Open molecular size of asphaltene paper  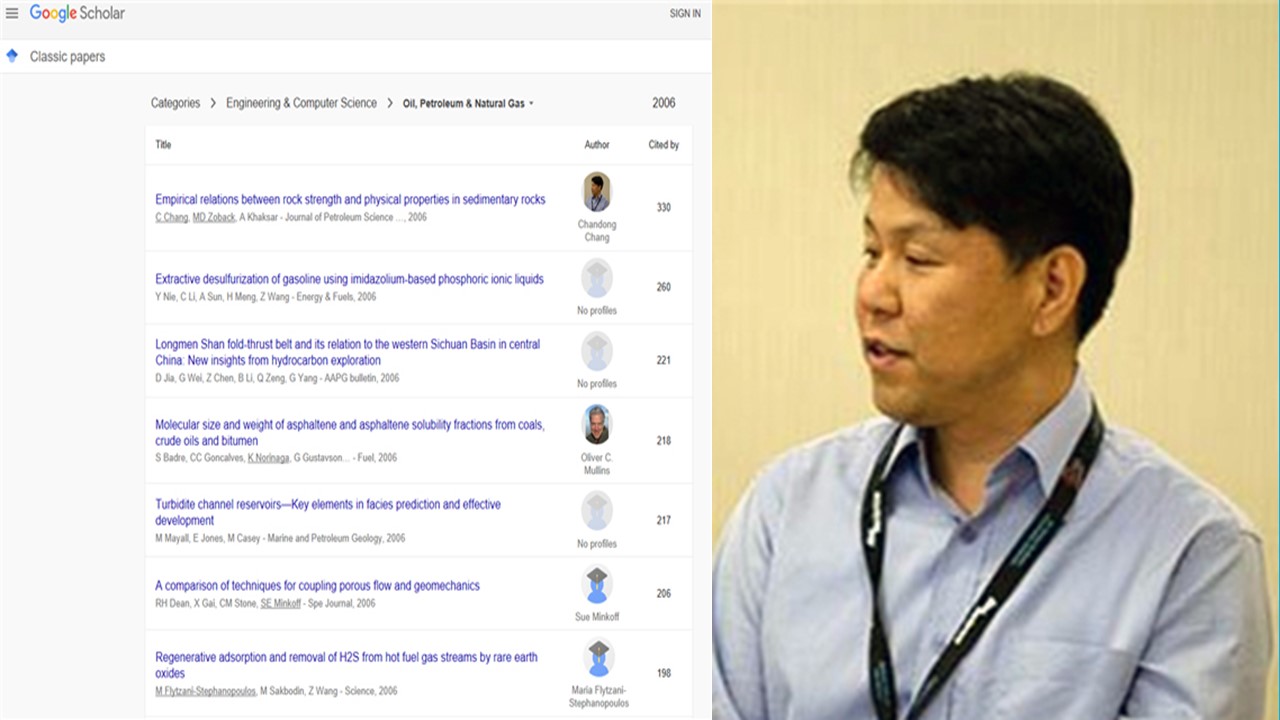point(350,432)
